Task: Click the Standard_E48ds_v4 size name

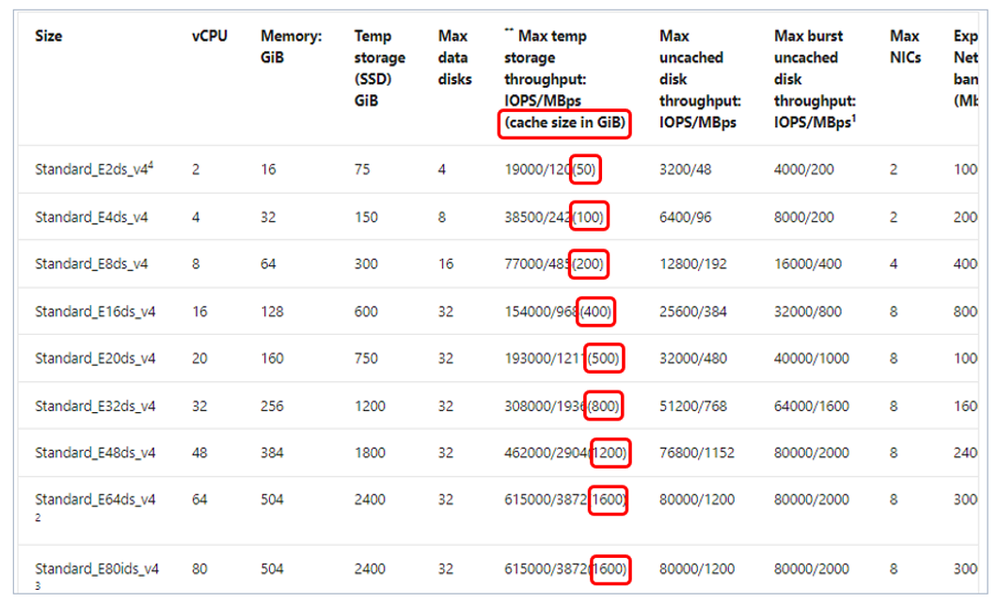Action: coord(95,453)
